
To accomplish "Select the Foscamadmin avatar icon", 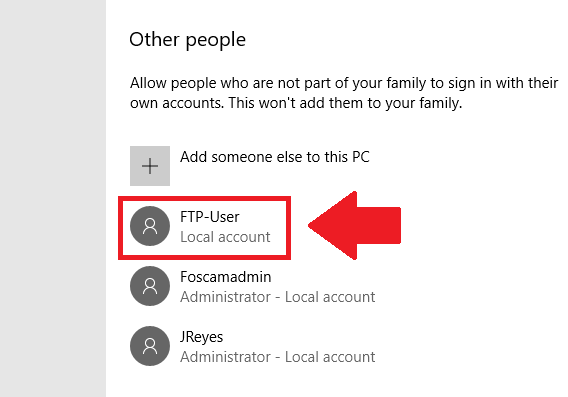I will click(x=150, y=286).
